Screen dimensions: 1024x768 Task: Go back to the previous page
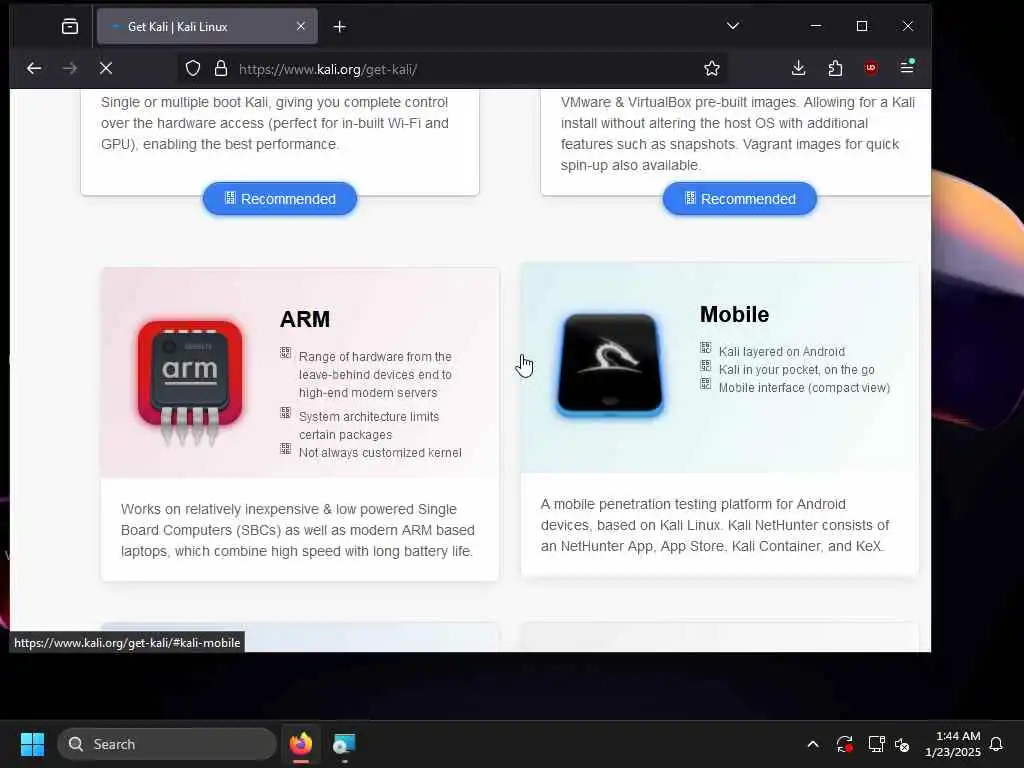pos(34,69)
